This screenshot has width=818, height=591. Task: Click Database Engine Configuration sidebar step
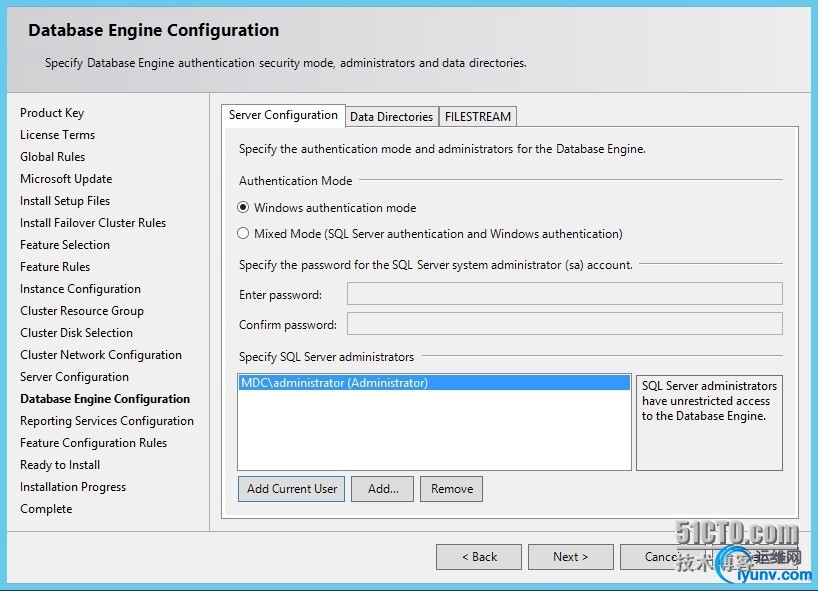[105, 399]
